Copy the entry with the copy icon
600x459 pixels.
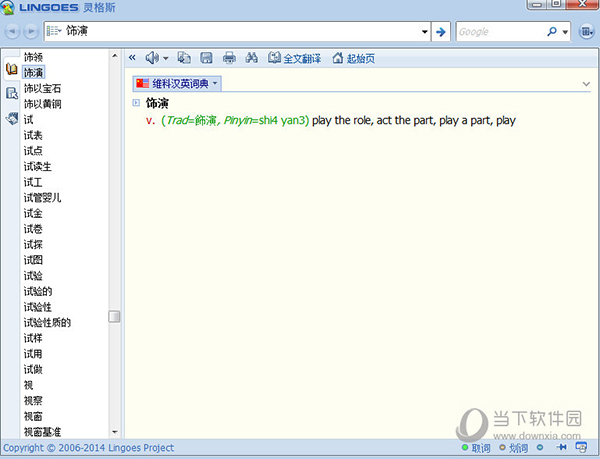(x=184, y=58)
